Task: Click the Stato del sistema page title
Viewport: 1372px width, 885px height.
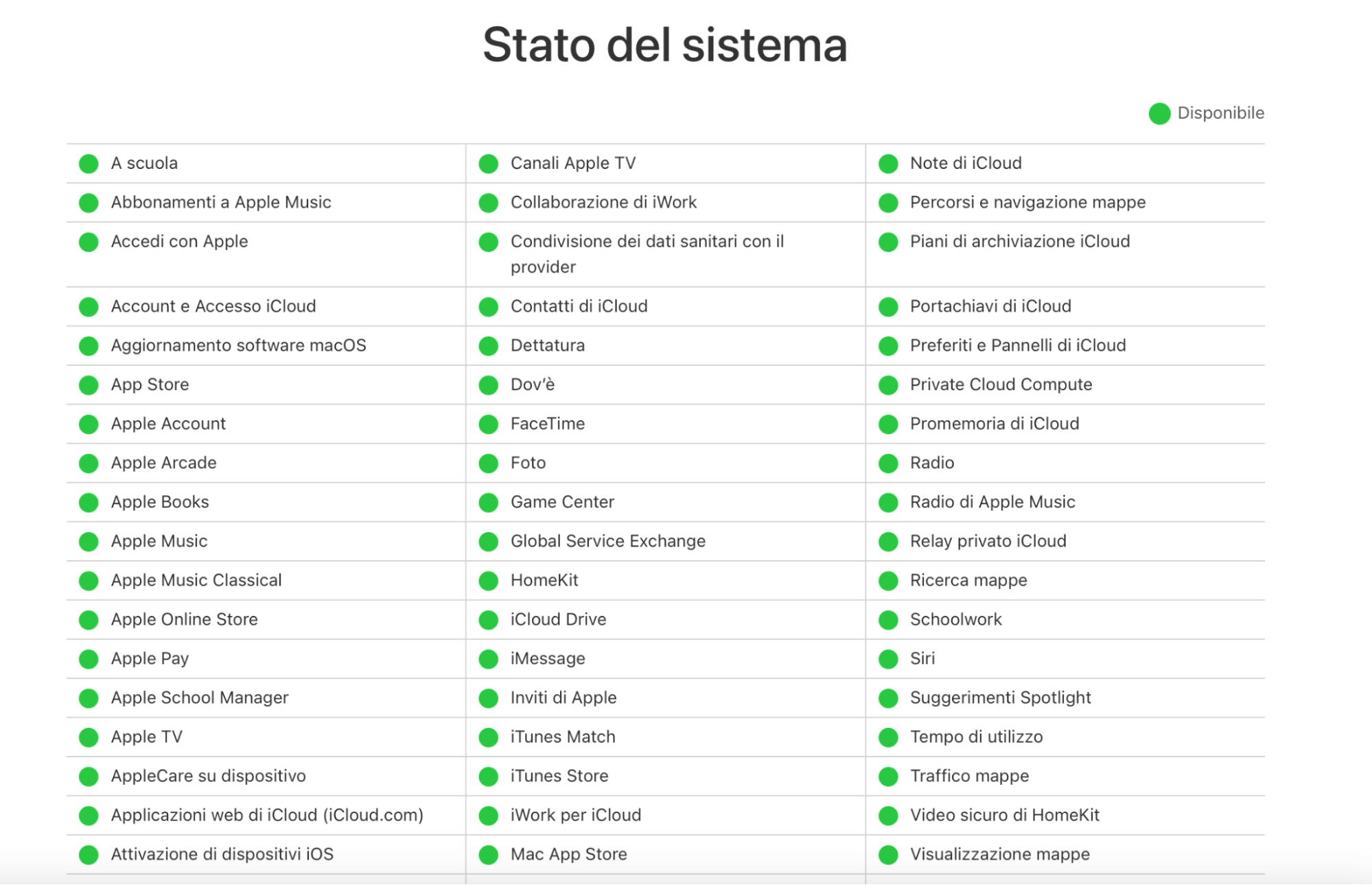Action: tap(664, 45)
